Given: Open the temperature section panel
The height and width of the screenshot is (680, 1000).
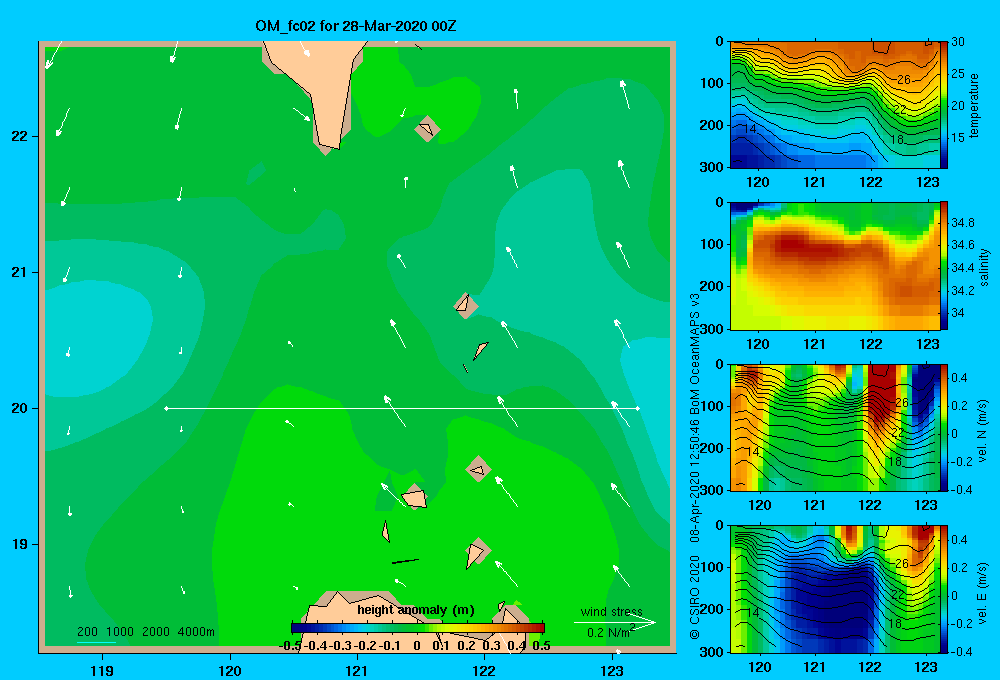Looking at the screenshot, I should (x=834, y=105).
